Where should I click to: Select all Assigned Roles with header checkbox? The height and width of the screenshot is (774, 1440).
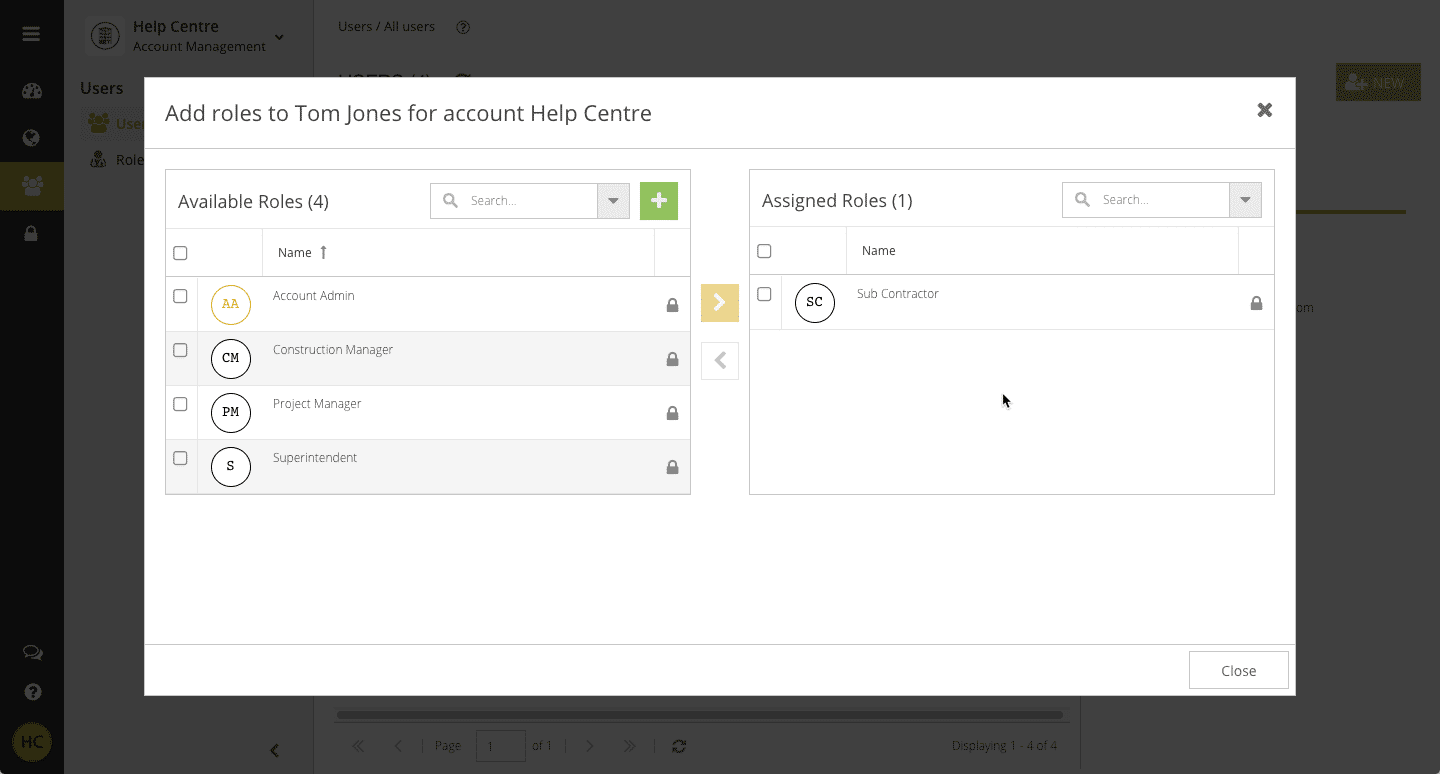pyautogui.click(x=764, y=251)
